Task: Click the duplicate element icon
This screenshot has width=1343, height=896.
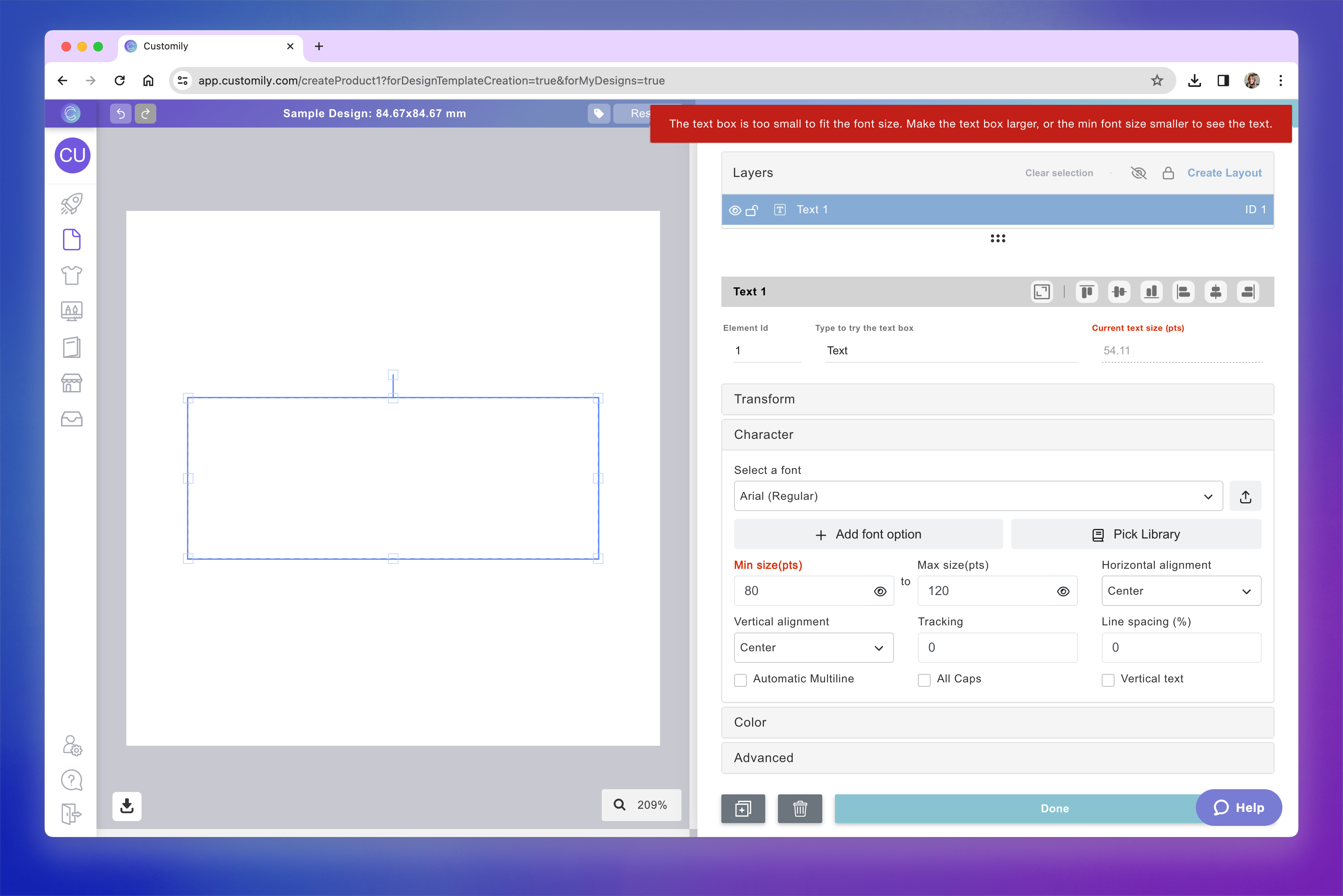Action: pyautogui.click(x=743, y=809)
